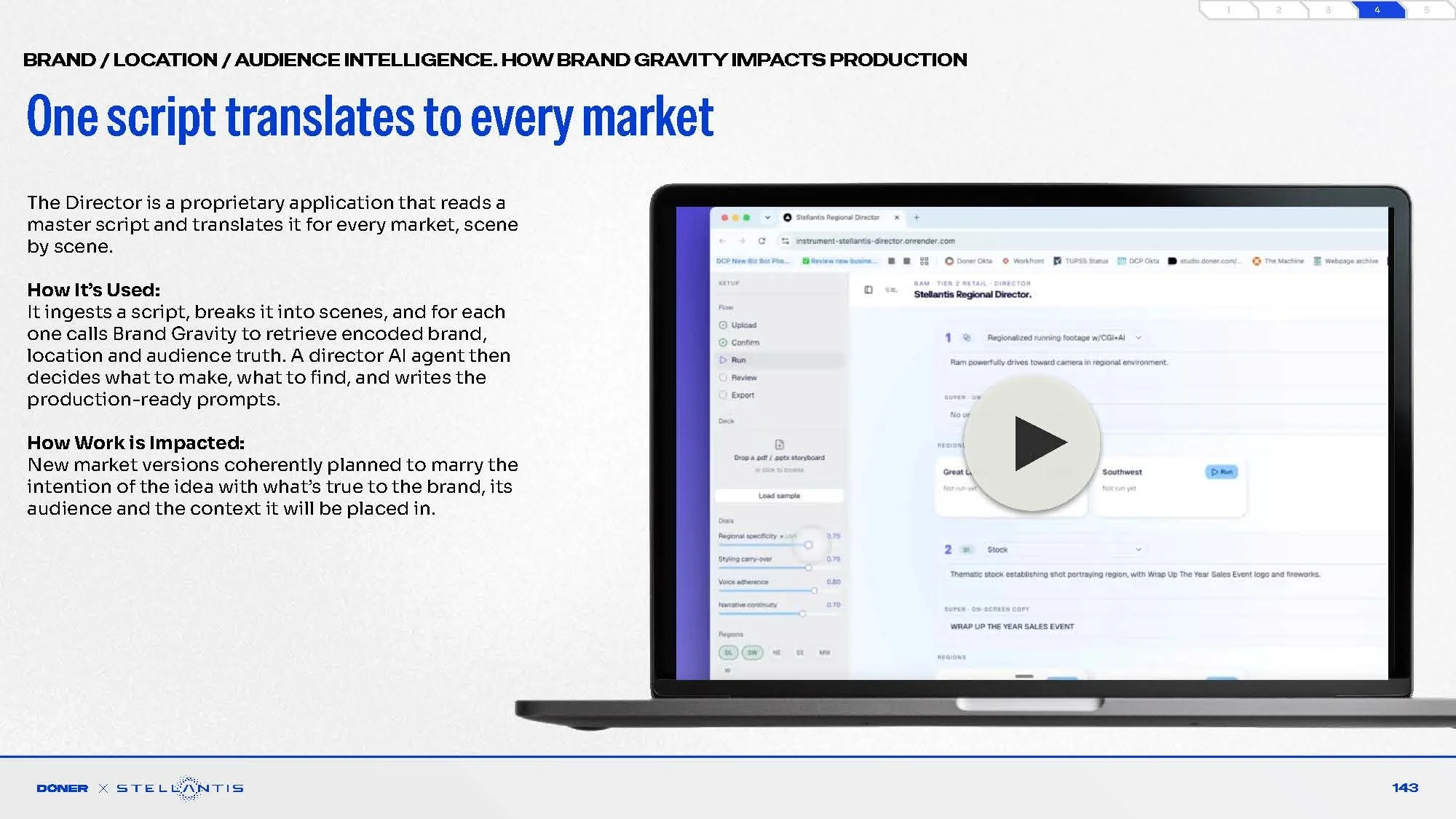The height and width of the screenshot is (819, 1456).
Task: Toggle the sidebar panel icon
Action: 869,290
